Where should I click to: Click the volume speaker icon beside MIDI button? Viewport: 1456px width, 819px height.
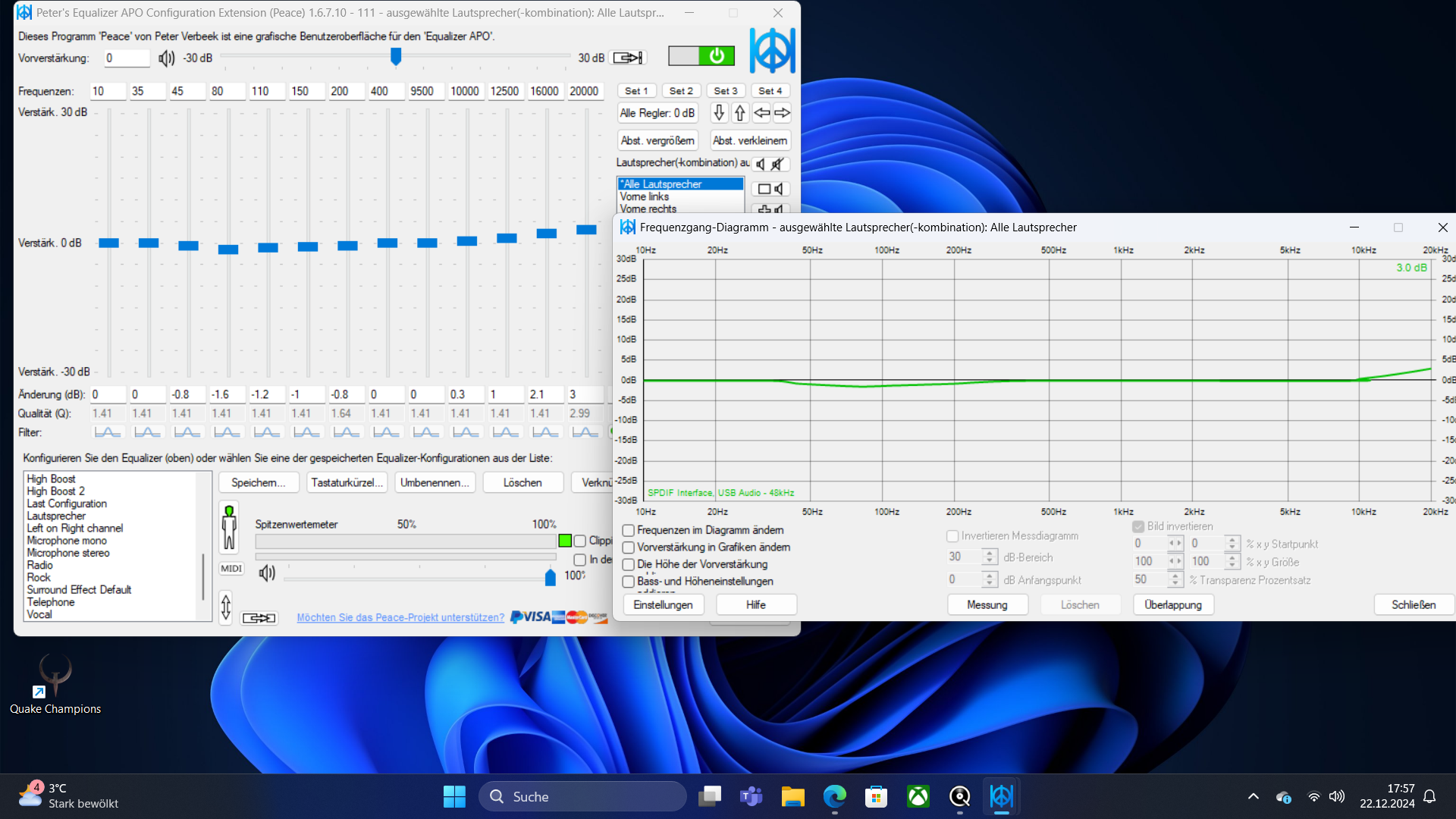[x=267, y=573]
